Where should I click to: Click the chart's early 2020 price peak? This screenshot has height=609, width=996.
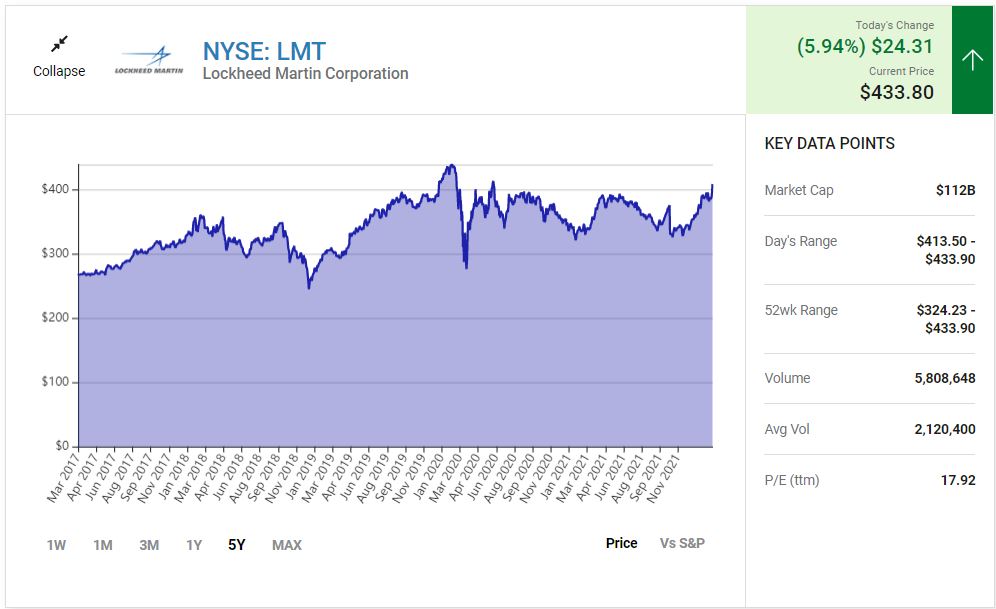[x=451, y=166]
